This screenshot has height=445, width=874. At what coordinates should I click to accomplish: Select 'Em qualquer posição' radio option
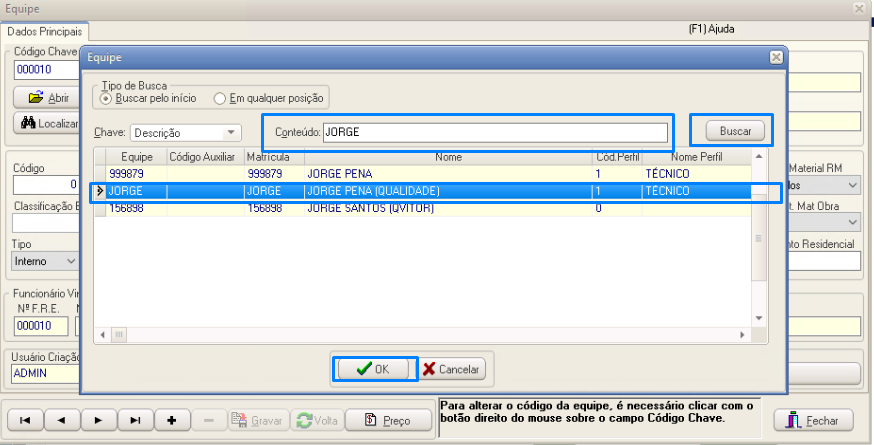[x=219, y=98]
